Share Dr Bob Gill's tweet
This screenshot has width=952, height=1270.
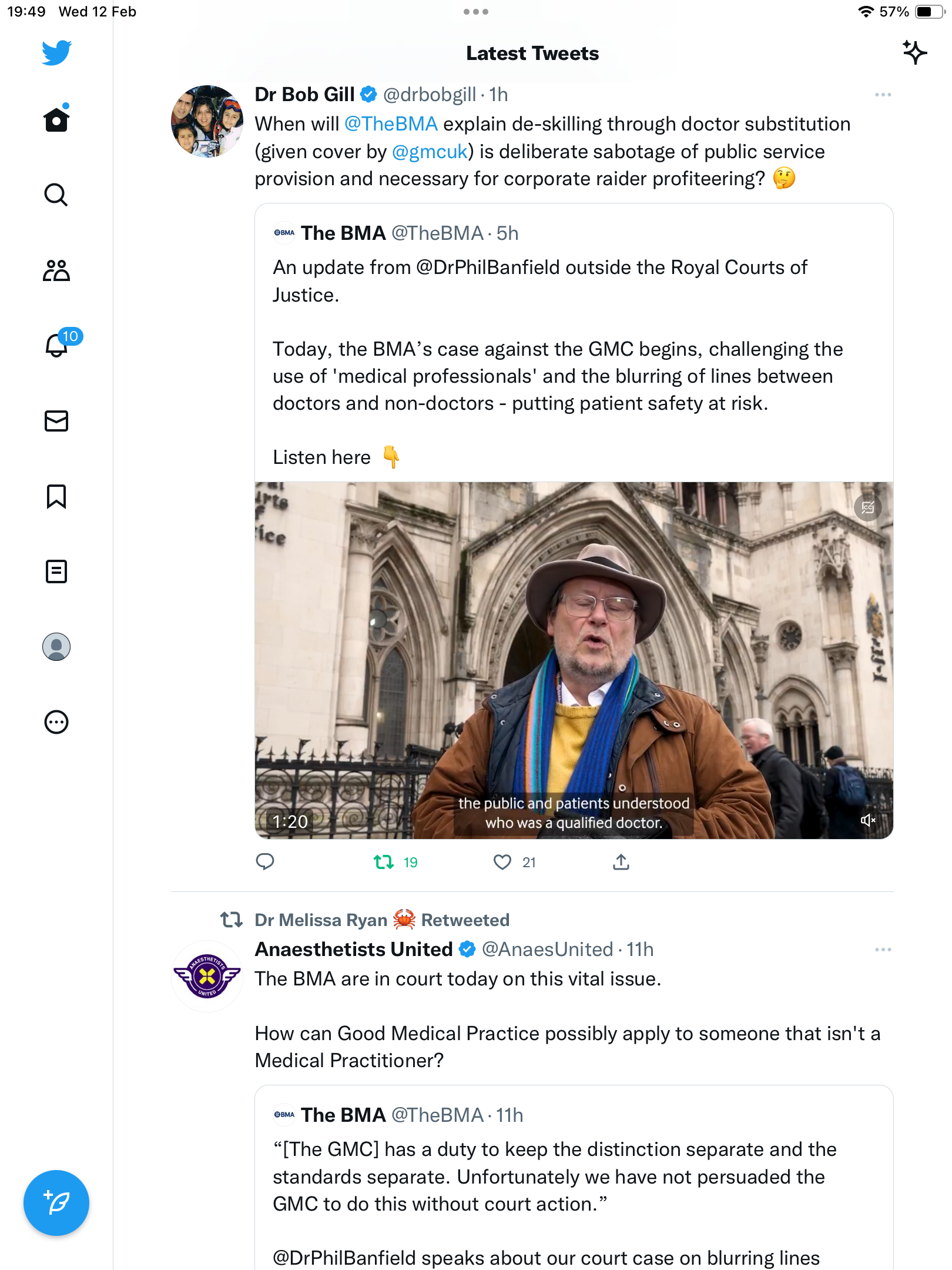point(621,863)
